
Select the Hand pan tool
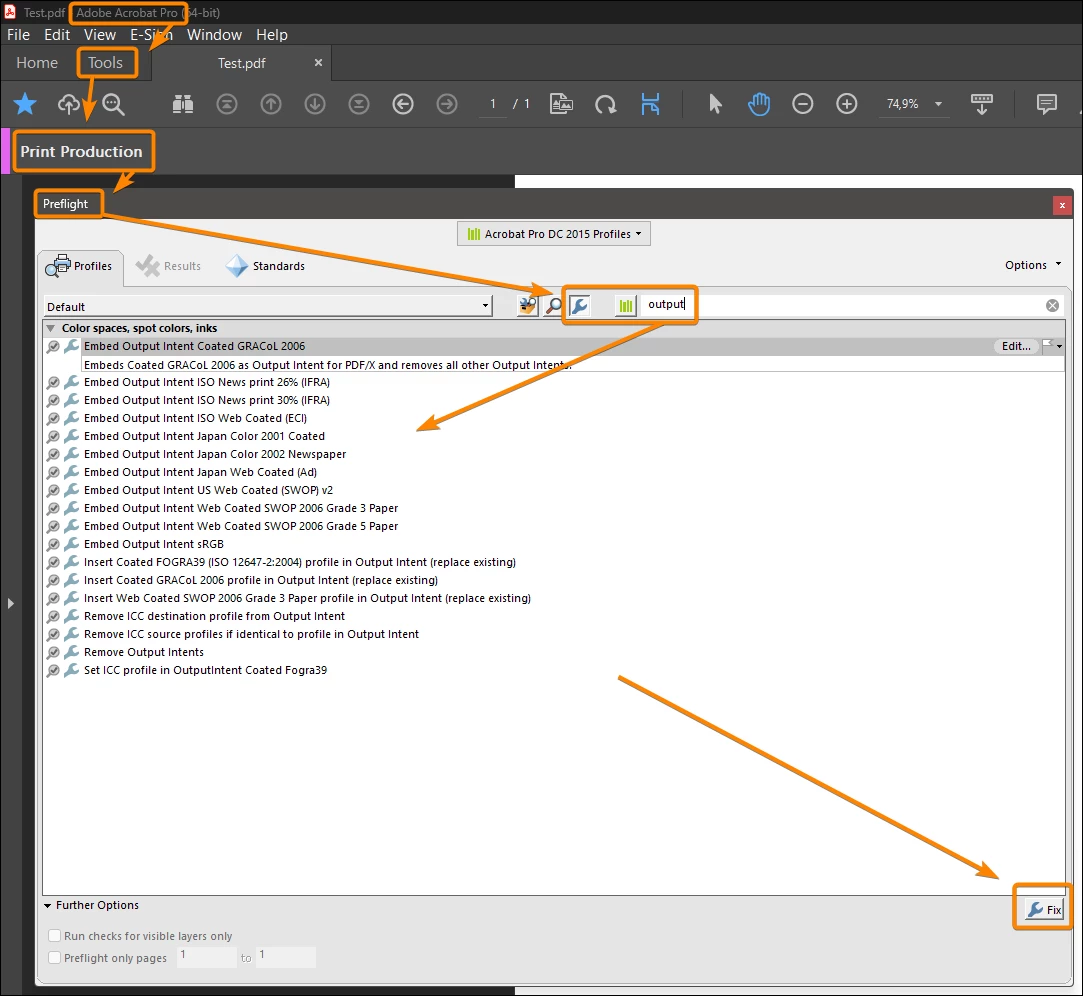[x=758, y=104]
